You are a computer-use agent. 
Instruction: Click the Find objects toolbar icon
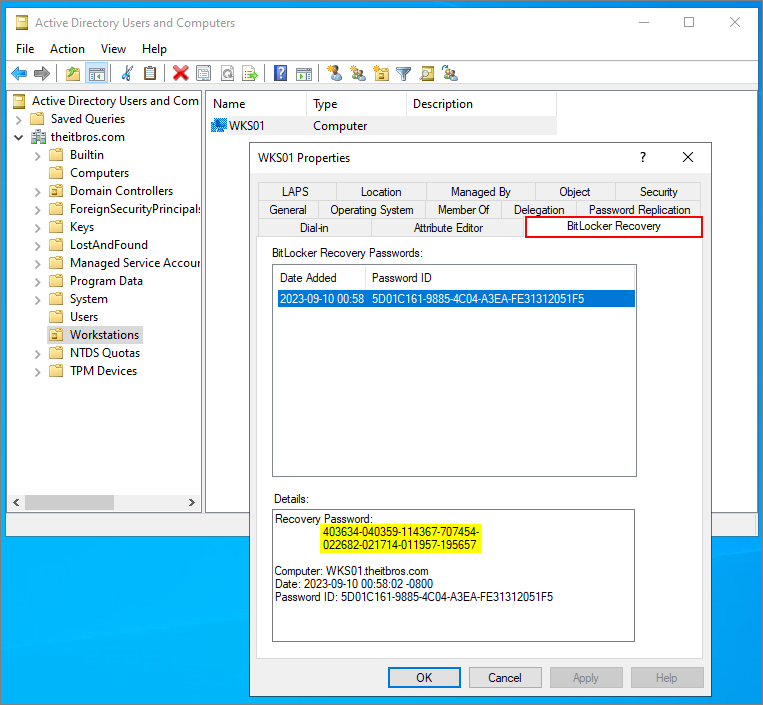[427, 73]
